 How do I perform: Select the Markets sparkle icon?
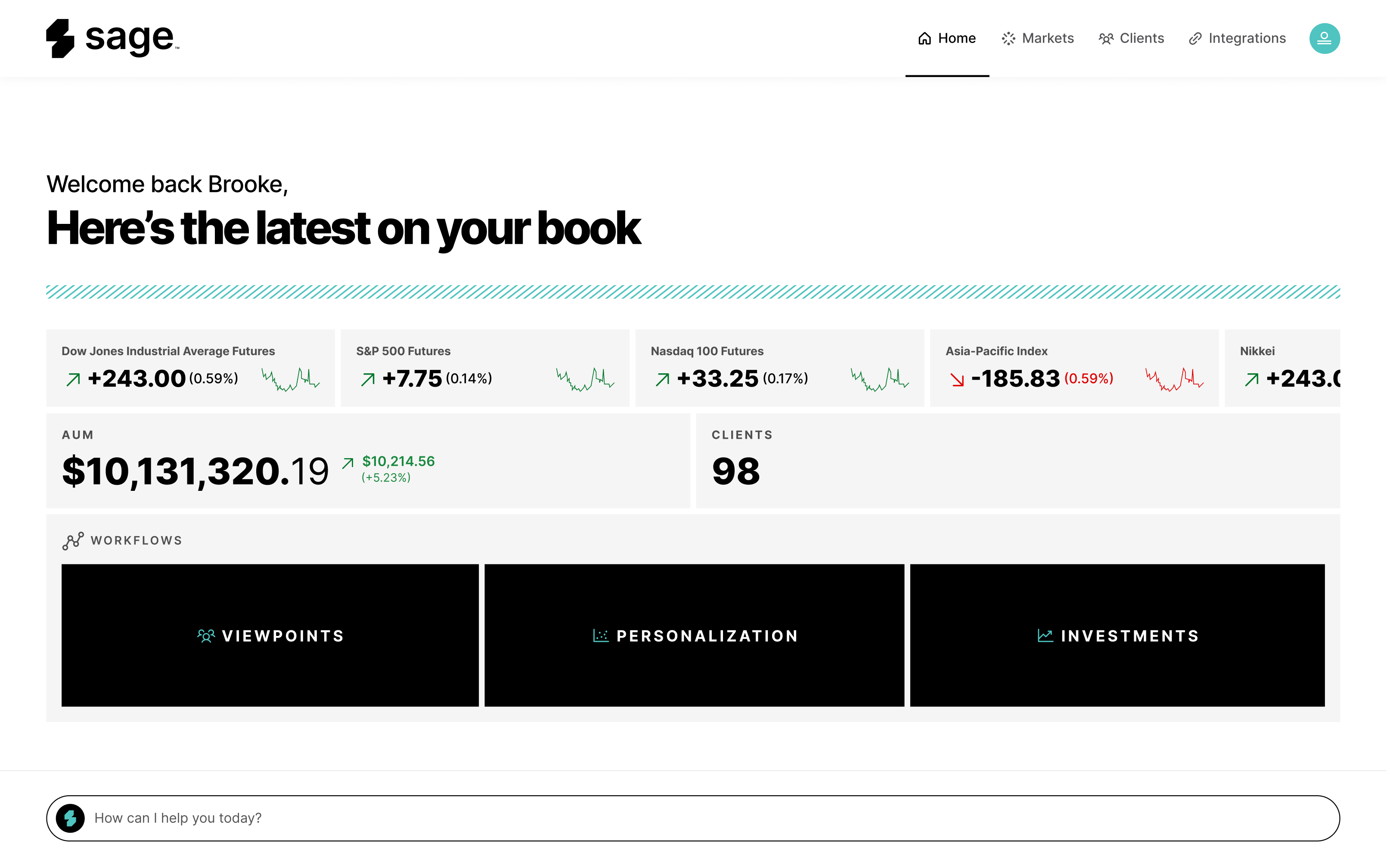coord(1009,38)
